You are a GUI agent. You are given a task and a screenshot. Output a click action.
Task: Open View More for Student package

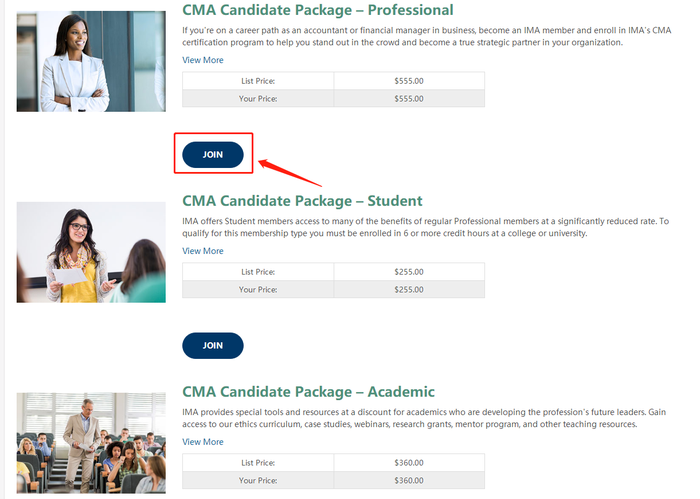coord(203,251)
